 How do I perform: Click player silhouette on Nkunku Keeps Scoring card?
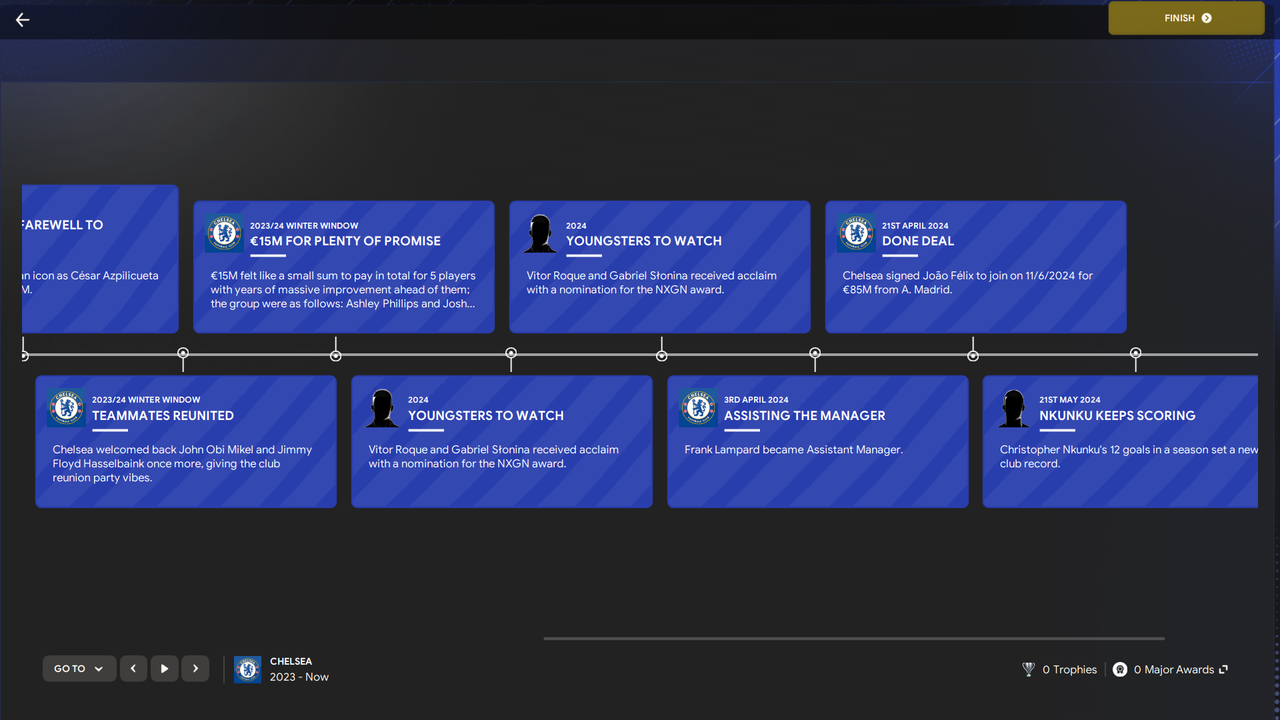[1014, 408]
